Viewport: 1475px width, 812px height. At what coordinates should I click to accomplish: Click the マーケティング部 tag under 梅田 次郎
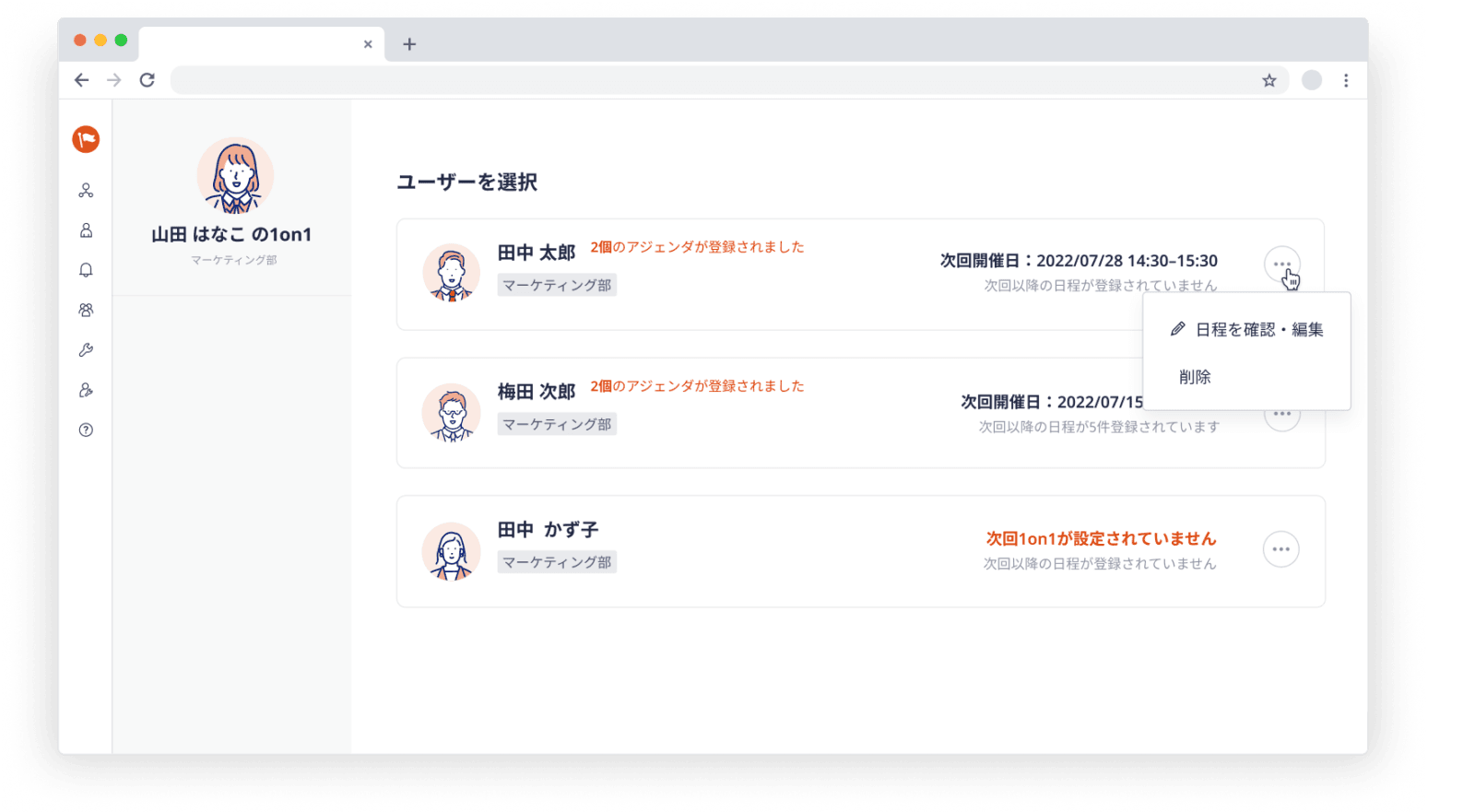557,425
